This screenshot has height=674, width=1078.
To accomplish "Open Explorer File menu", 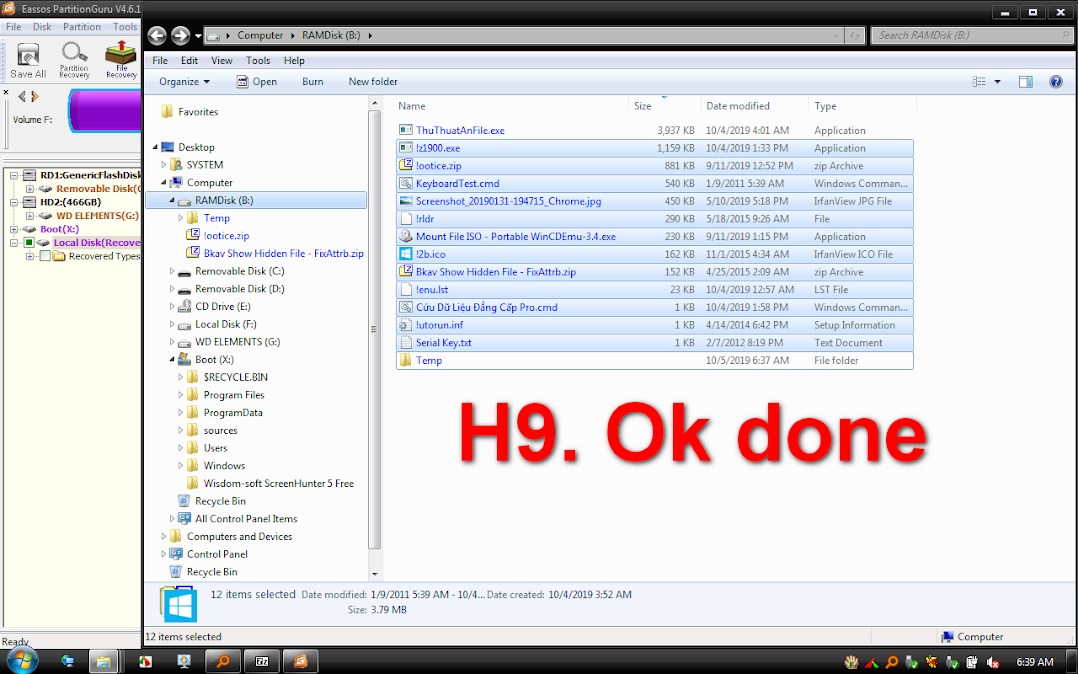I will [x=160, y=61].
